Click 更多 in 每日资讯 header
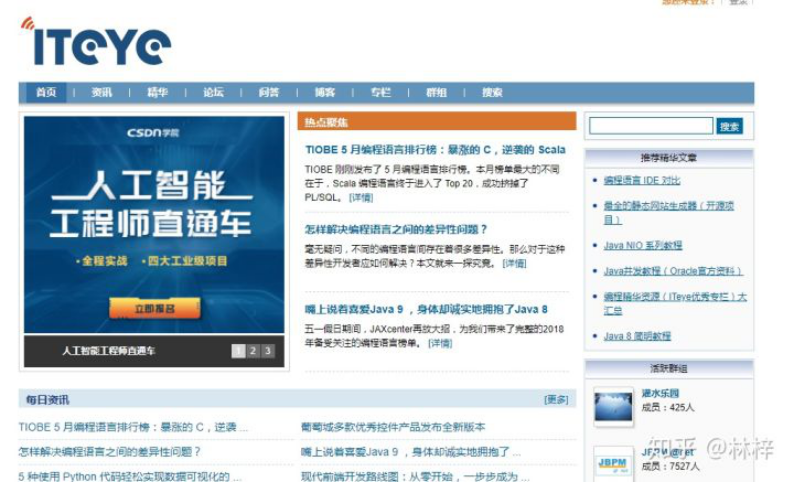 [x=556, y=400]
